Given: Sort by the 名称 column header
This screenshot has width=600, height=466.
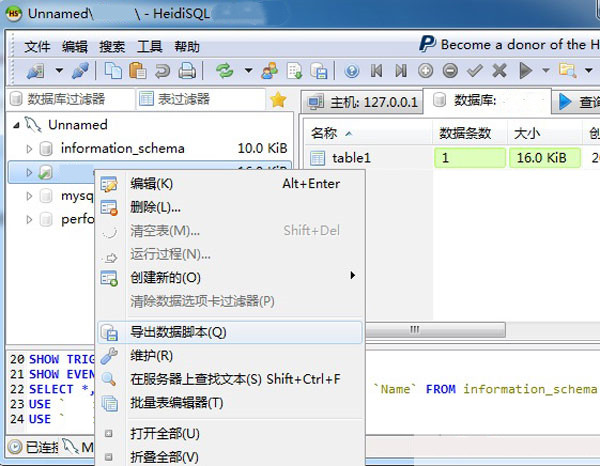Looking at the screenshot, I should tap(369, 133).
